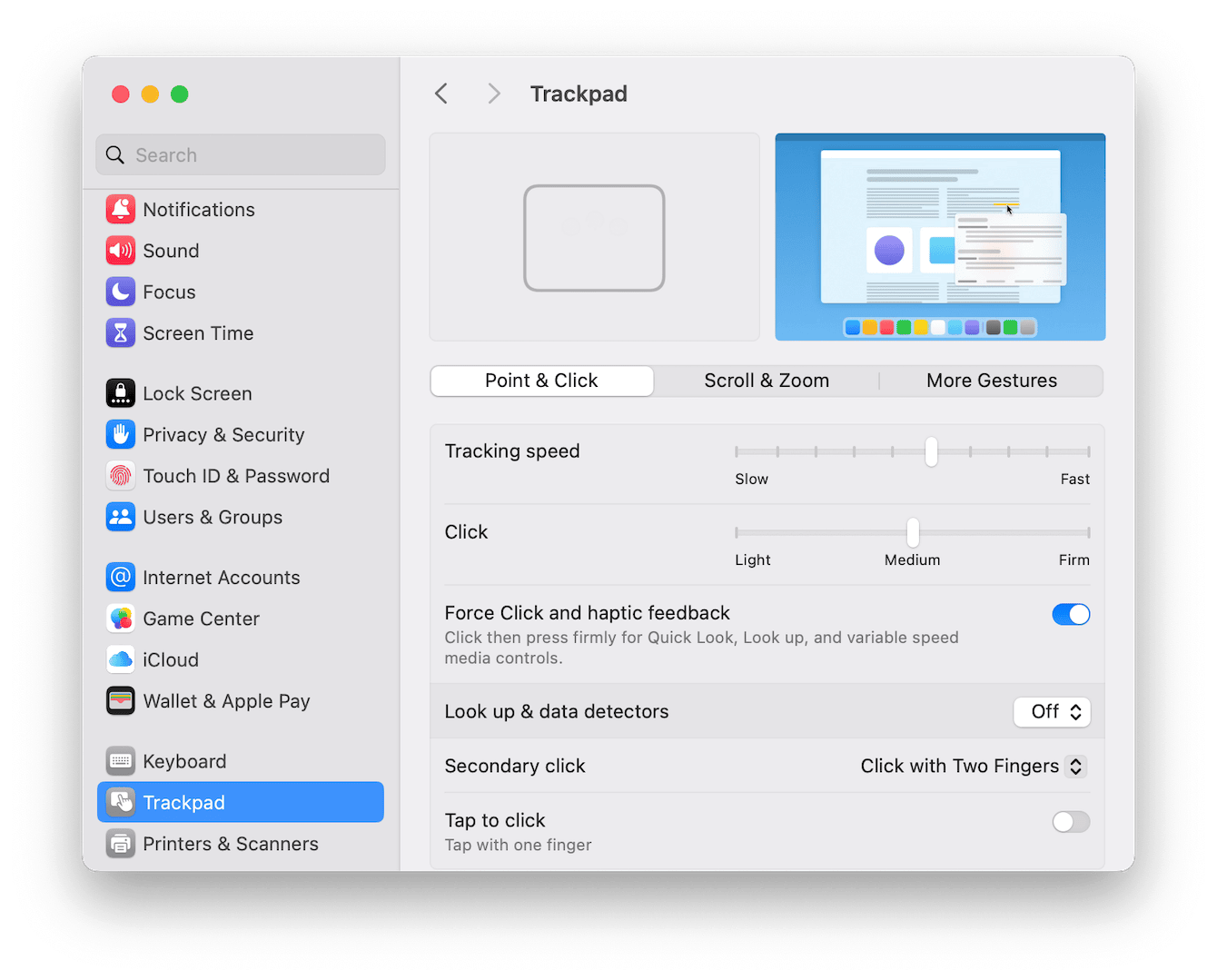Open iCloud settings

pos(171,659)
